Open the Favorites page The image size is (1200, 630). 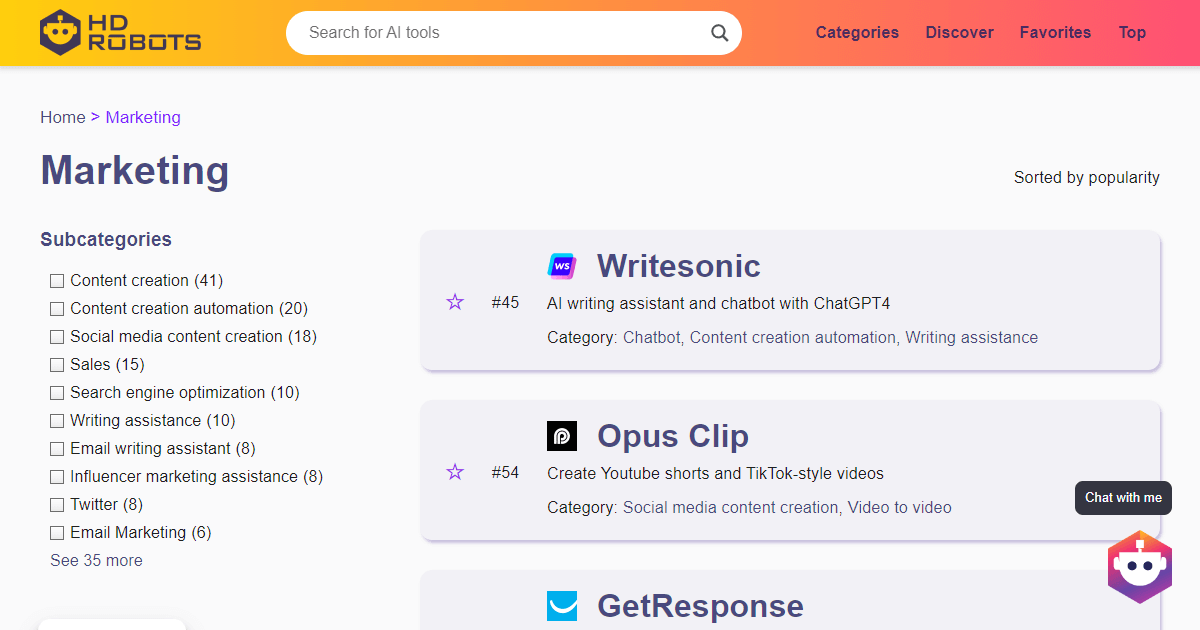pos(1055,32)
